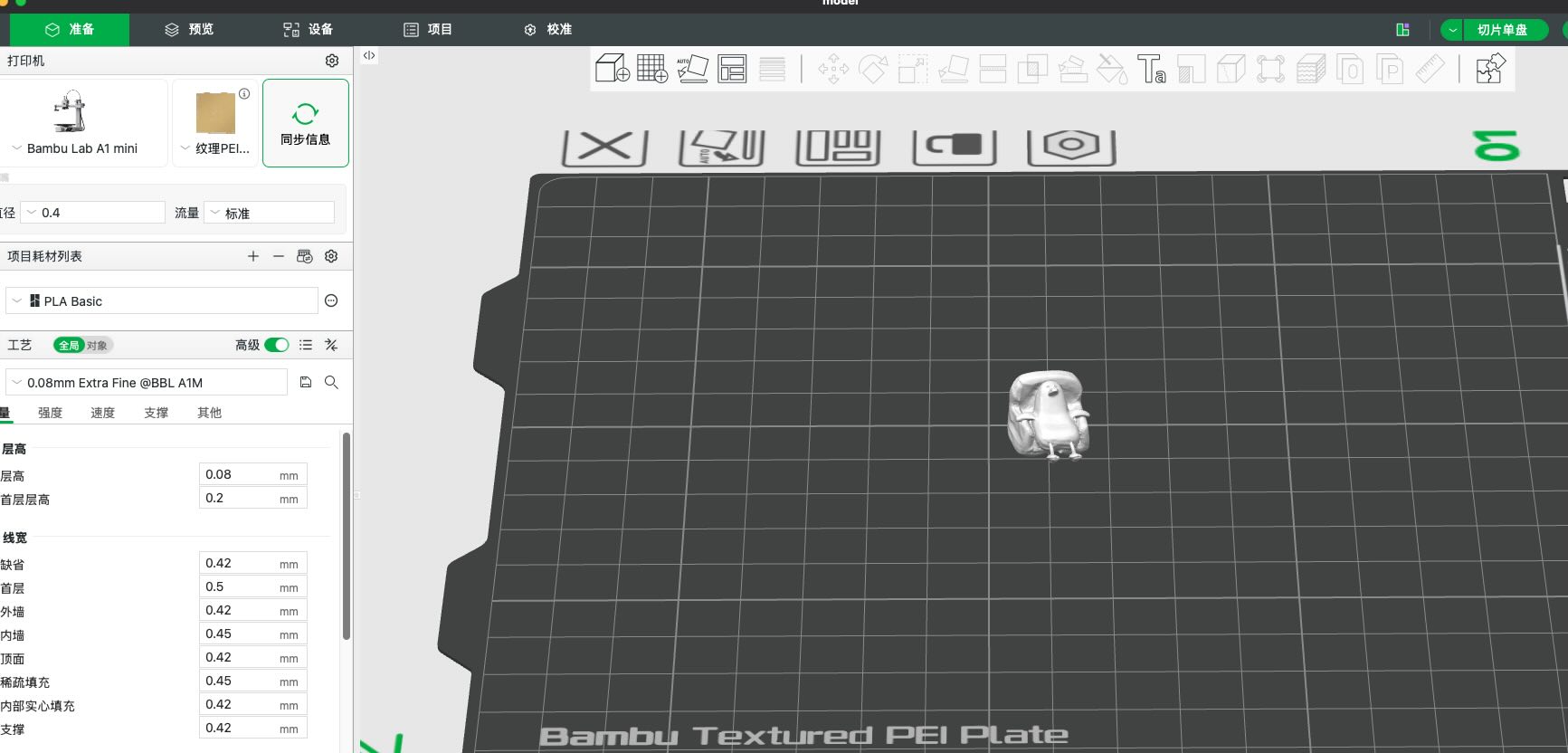Viewport: 1568px width, 753px height.
Task: Select the Rotate tool
Action: [873, 69]
